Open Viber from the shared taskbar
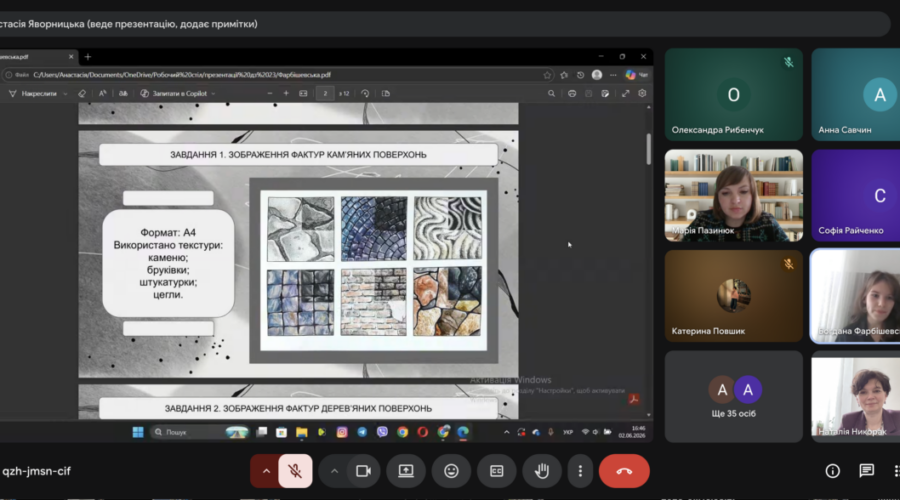Screen dimensions: 900x500 point(382,432)
